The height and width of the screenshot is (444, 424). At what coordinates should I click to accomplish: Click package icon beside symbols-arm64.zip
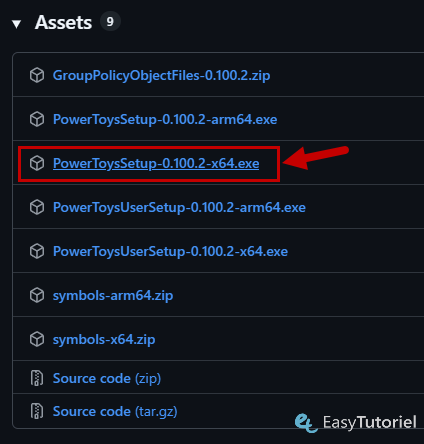click(x=37, y=295)
